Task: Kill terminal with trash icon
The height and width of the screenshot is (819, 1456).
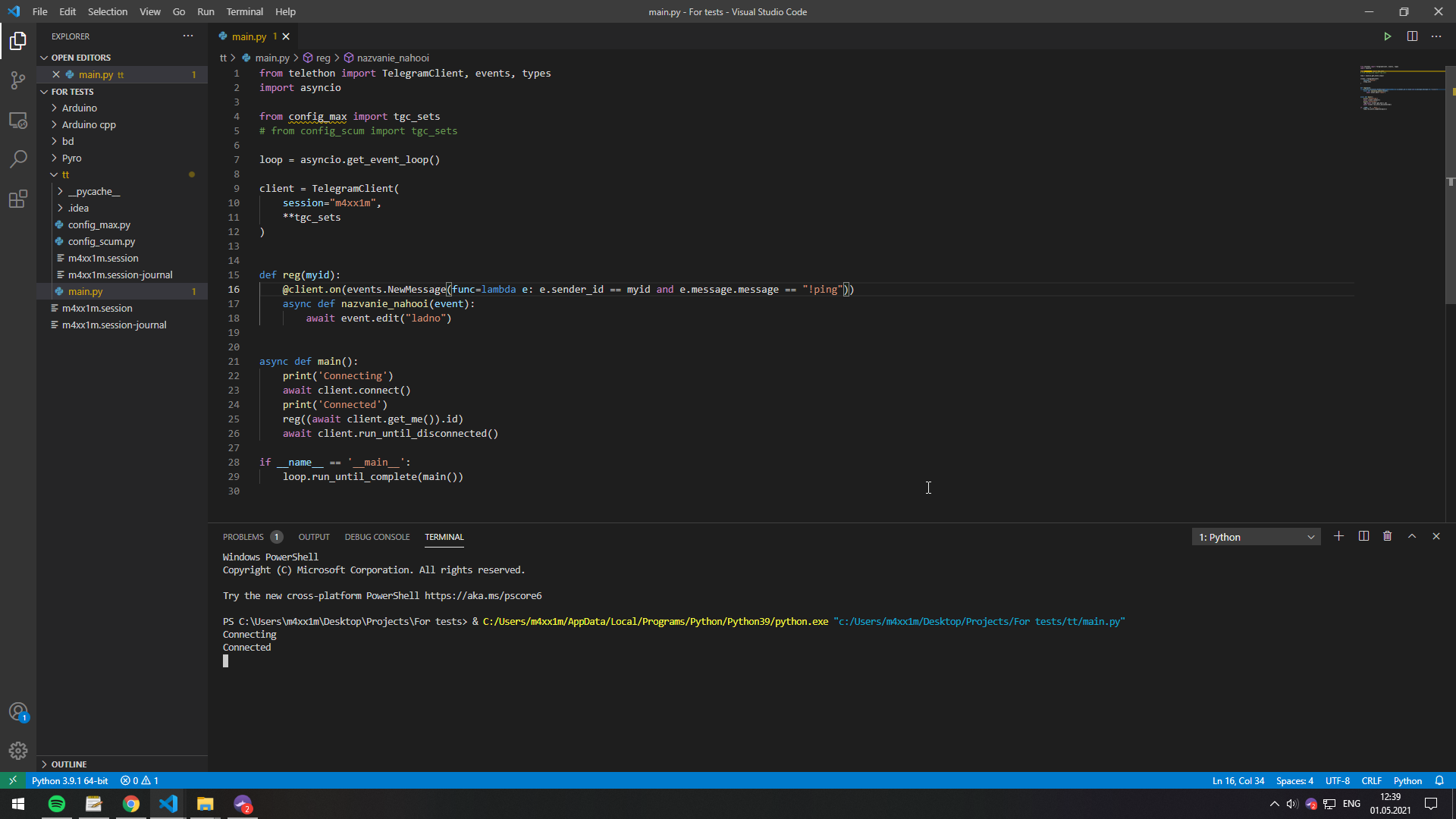Action: [1387, 536]
